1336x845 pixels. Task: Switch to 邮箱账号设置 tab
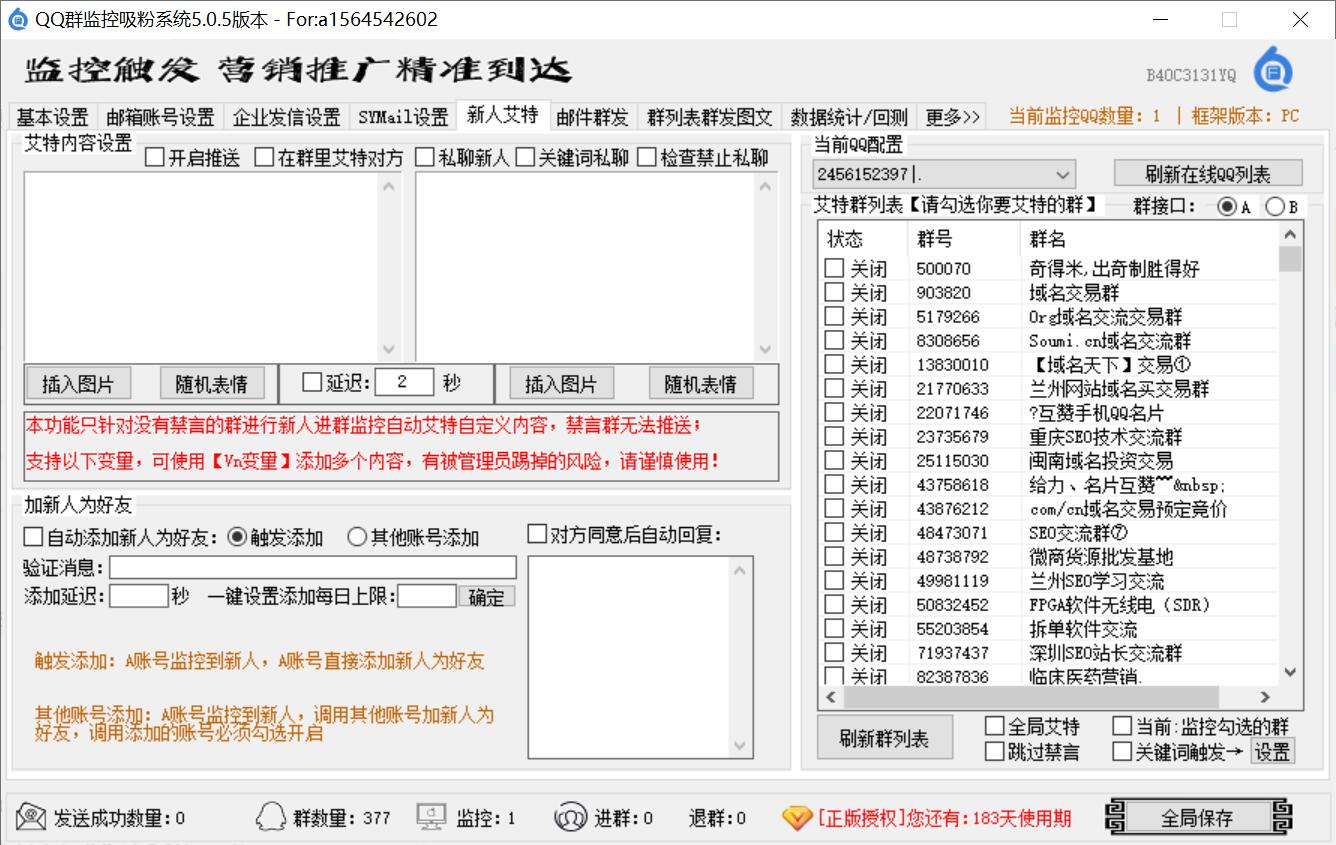(x=160, y=117)
